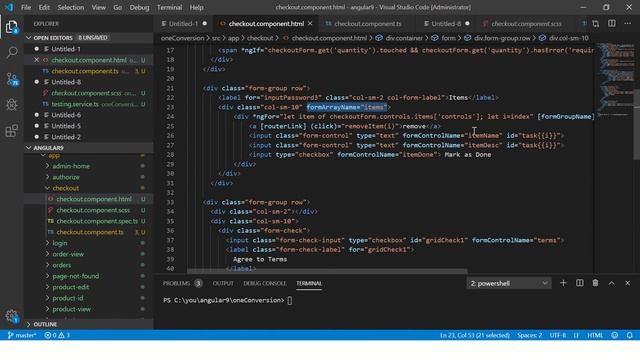The image size is (640, 360).
Task: Click the Open Changes icon in editor toolbar
Action: (596, 24)
